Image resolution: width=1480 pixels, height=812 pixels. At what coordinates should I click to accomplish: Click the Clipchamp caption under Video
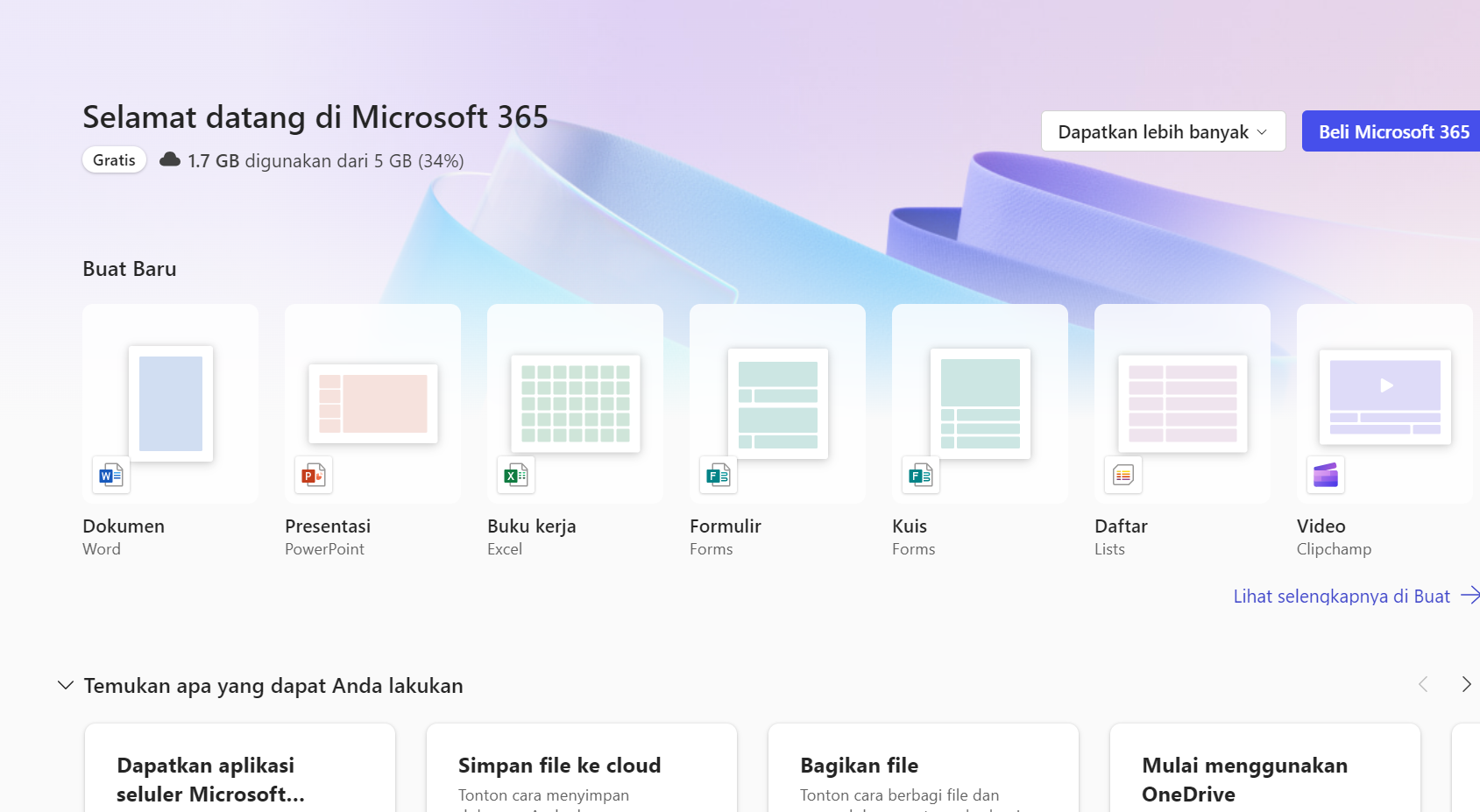pyautogui.click(x=1335, y=549)
